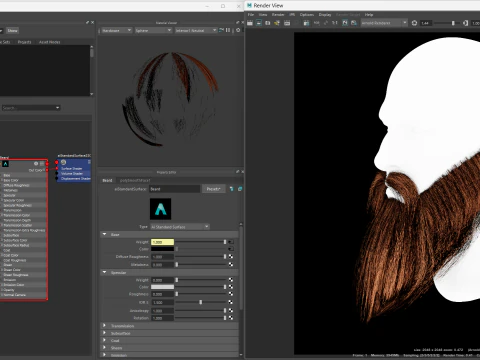480x360 pixels.
Task: Click the Arnold shader thumbnail in Property Editor
Action: click(x=160, y=209)
